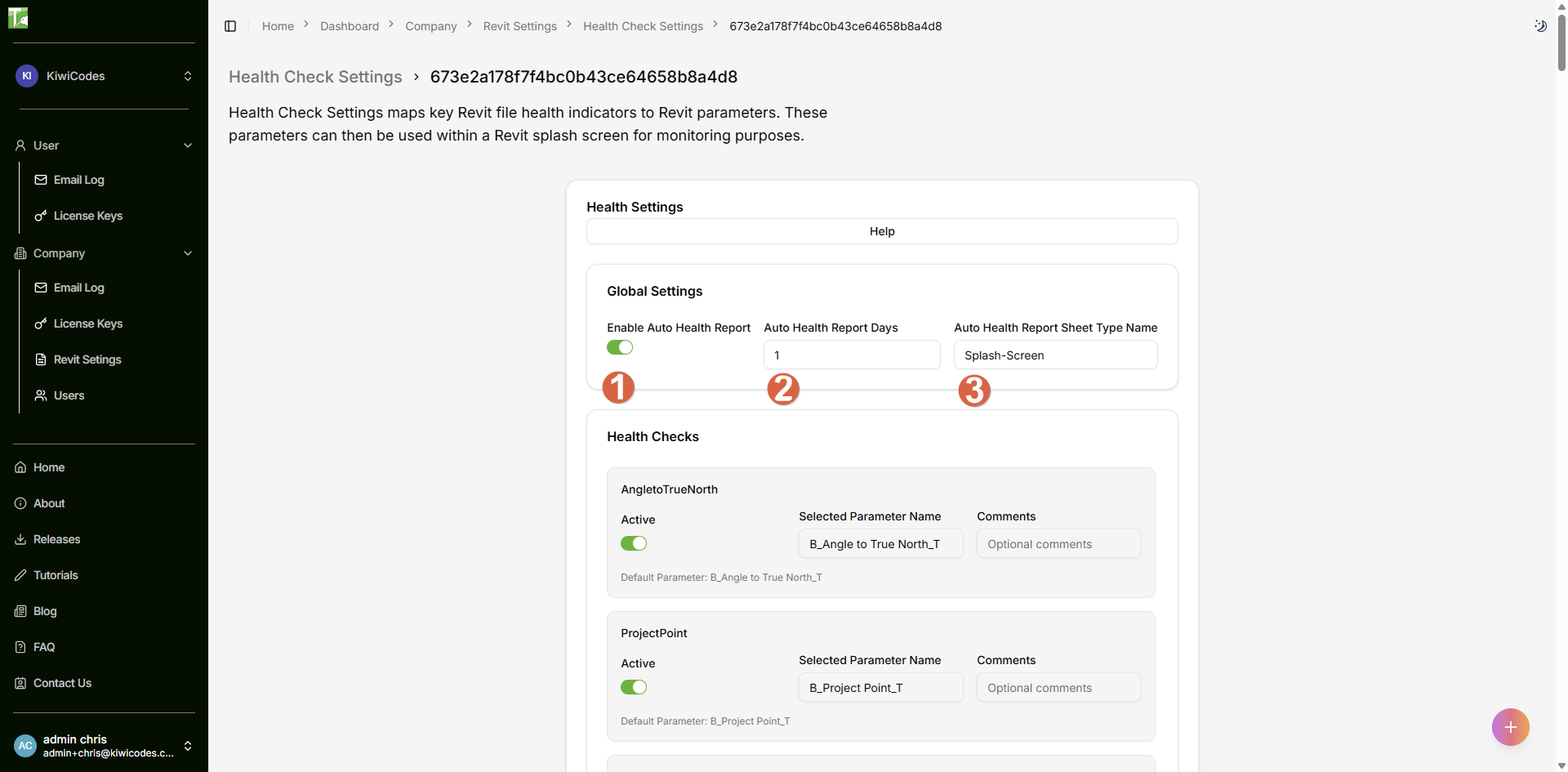Toggle the sidebar panel icon
1568x772 pixels.
[x=230, y=26]
